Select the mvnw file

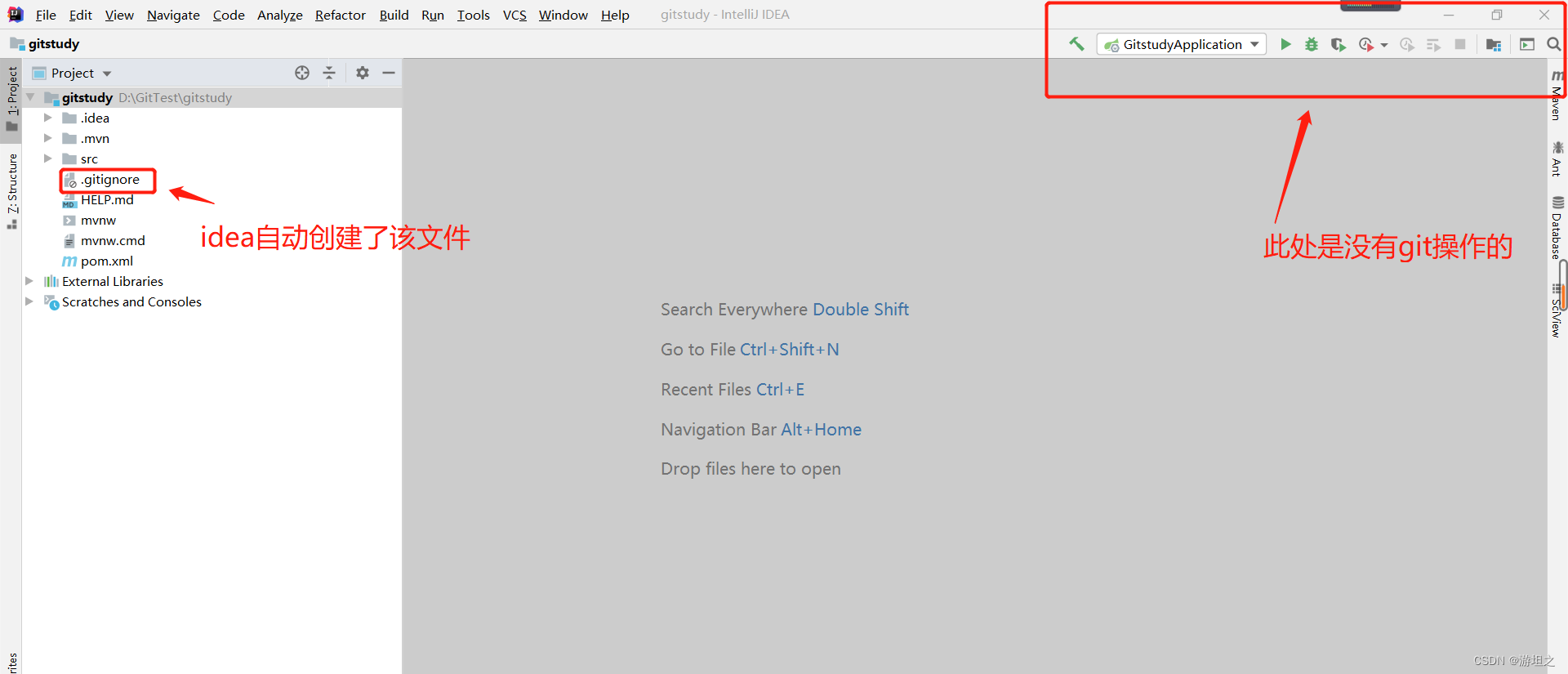[98, 220]
